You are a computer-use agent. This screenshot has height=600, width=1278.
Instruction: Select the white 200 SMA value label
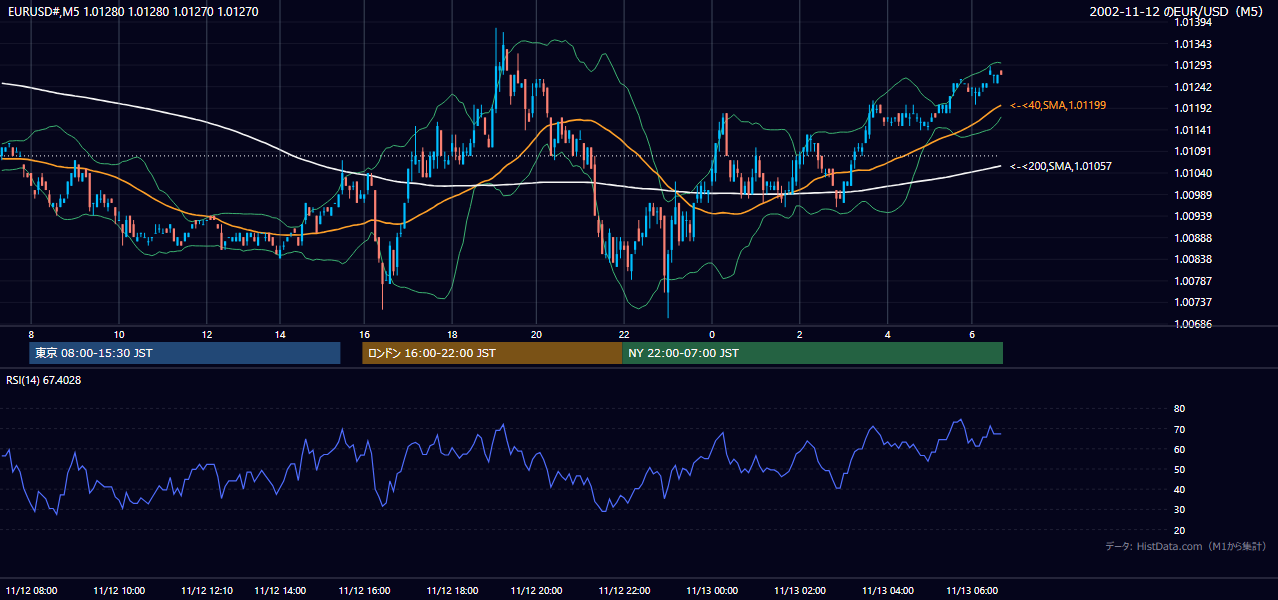(1061, 166)
